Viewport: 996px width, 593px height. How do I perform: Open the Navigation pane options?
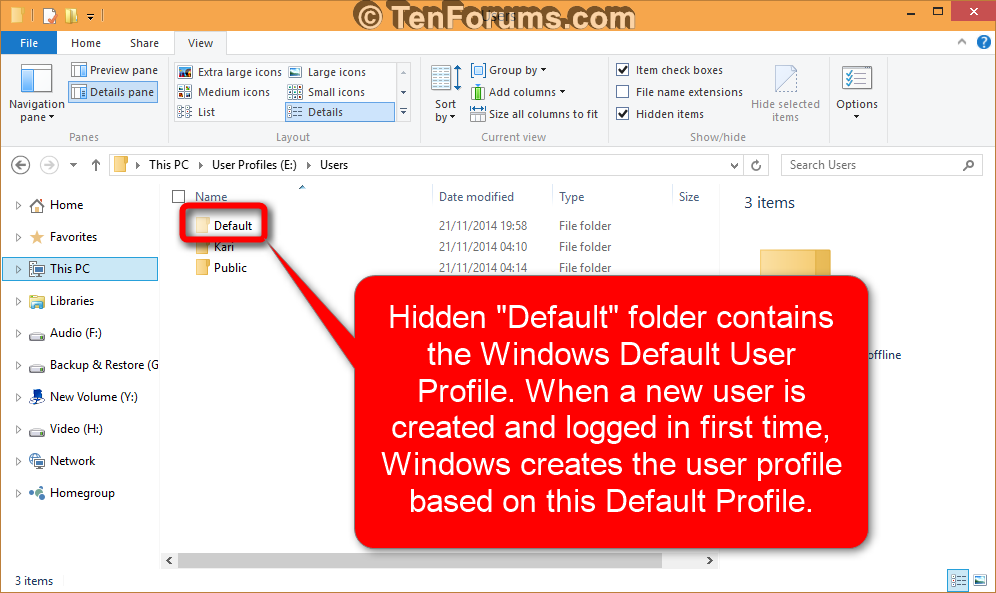click(x=36, y=93)
